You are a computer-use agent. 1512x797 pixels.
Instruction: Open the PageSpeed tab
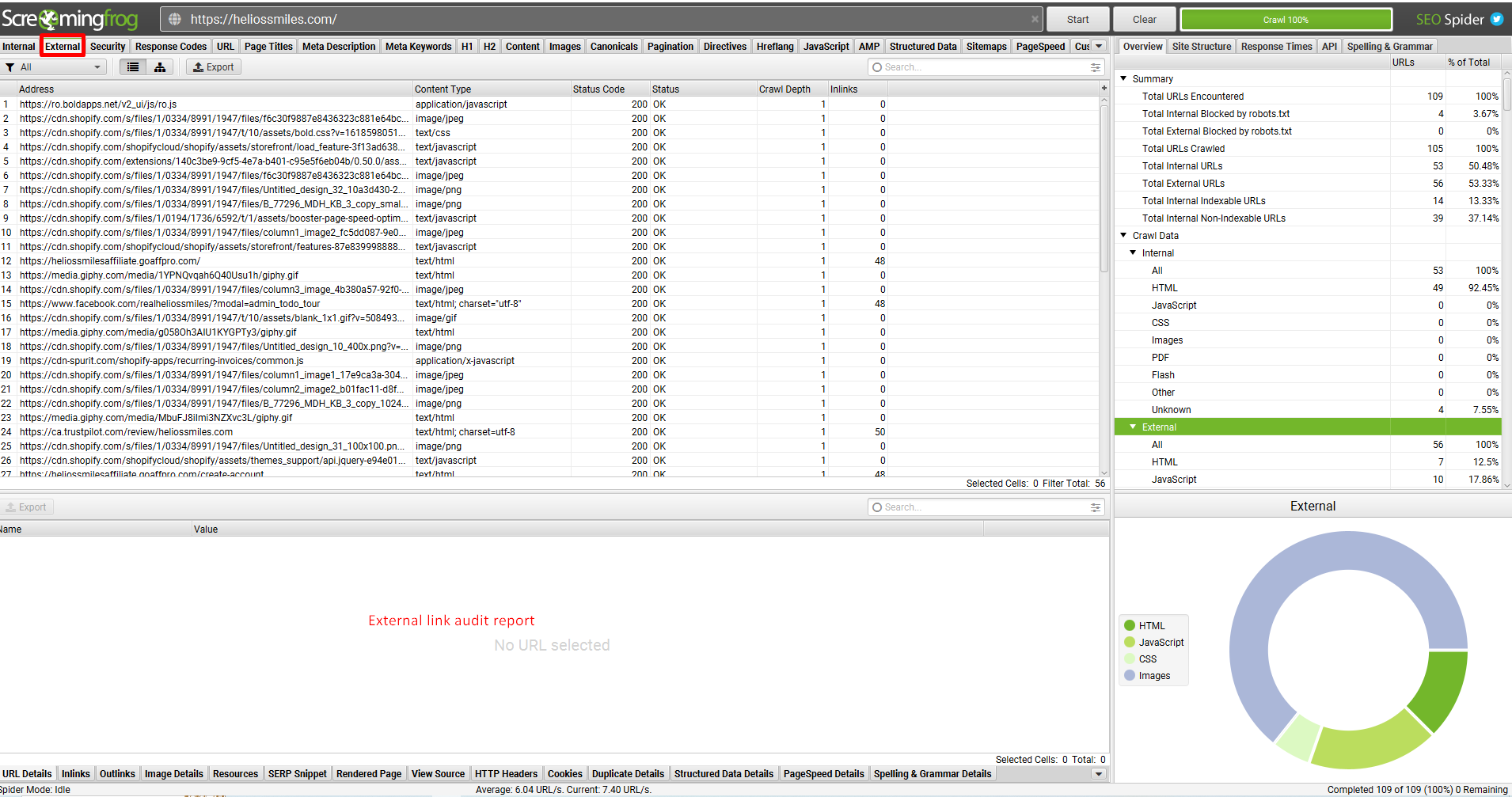(1040, 46)
